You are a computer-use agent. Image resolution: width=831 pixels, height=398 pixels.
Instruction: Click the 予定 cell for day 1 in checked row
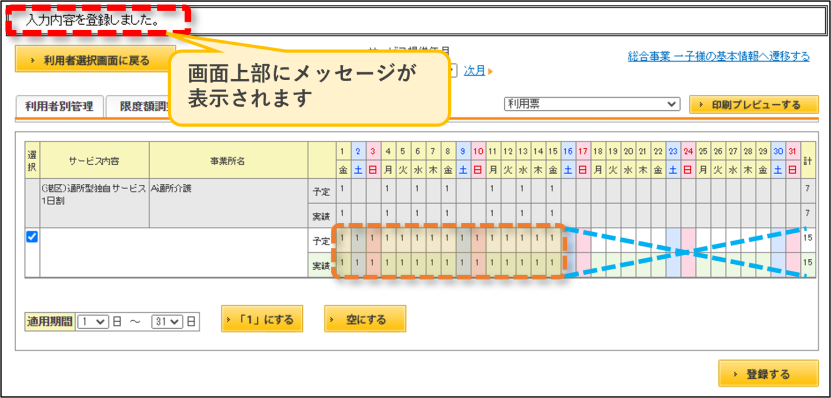point(342,241)
